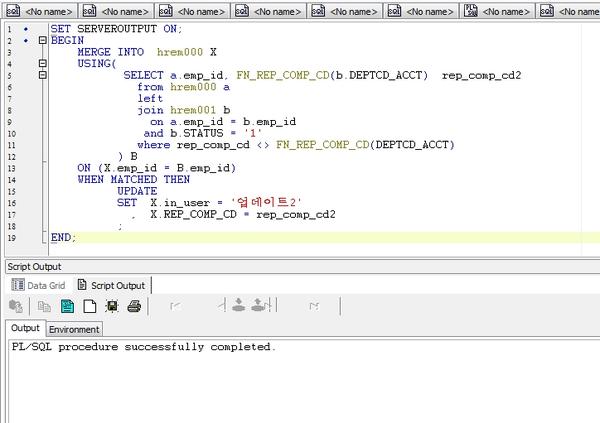
Task: Click 'b.STATUS' condition on line 10
Action: point(196,134)
